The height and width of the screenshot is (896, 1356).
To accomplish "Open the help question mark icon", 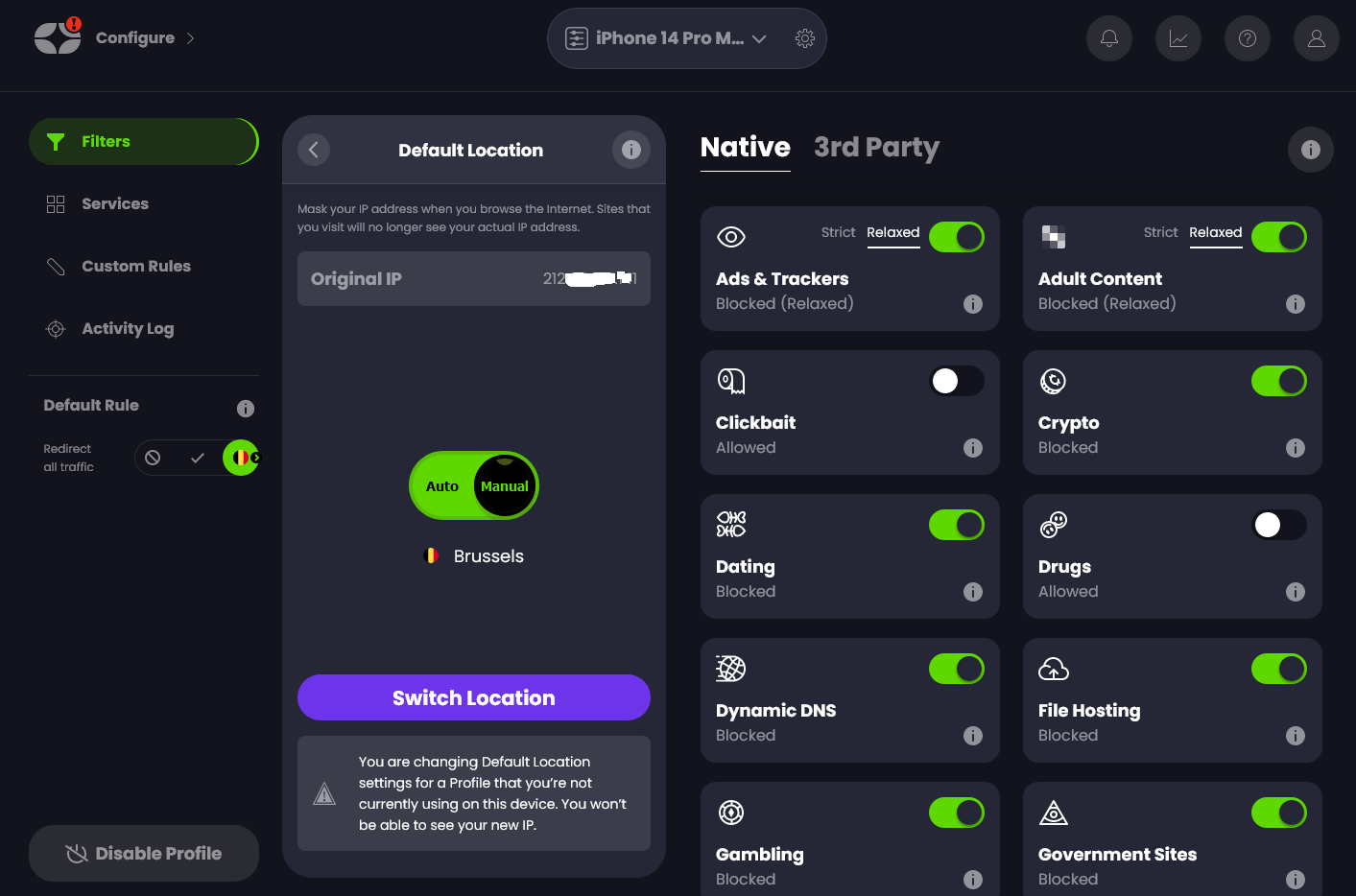I will click(x=1247, y=38).
